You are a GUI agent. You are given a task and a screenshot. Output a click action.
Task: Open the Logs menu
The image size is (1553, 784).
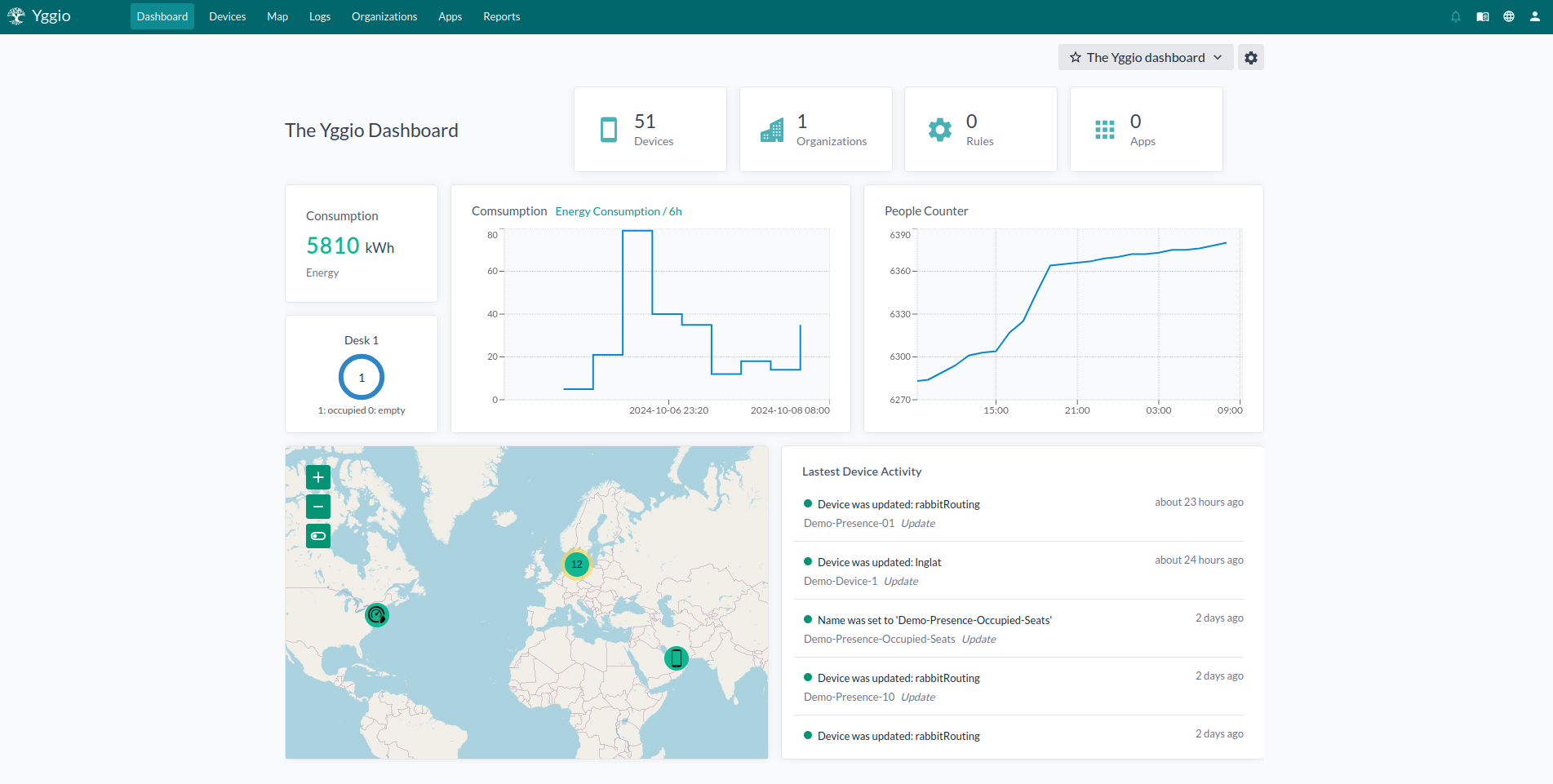pos(320,16)
